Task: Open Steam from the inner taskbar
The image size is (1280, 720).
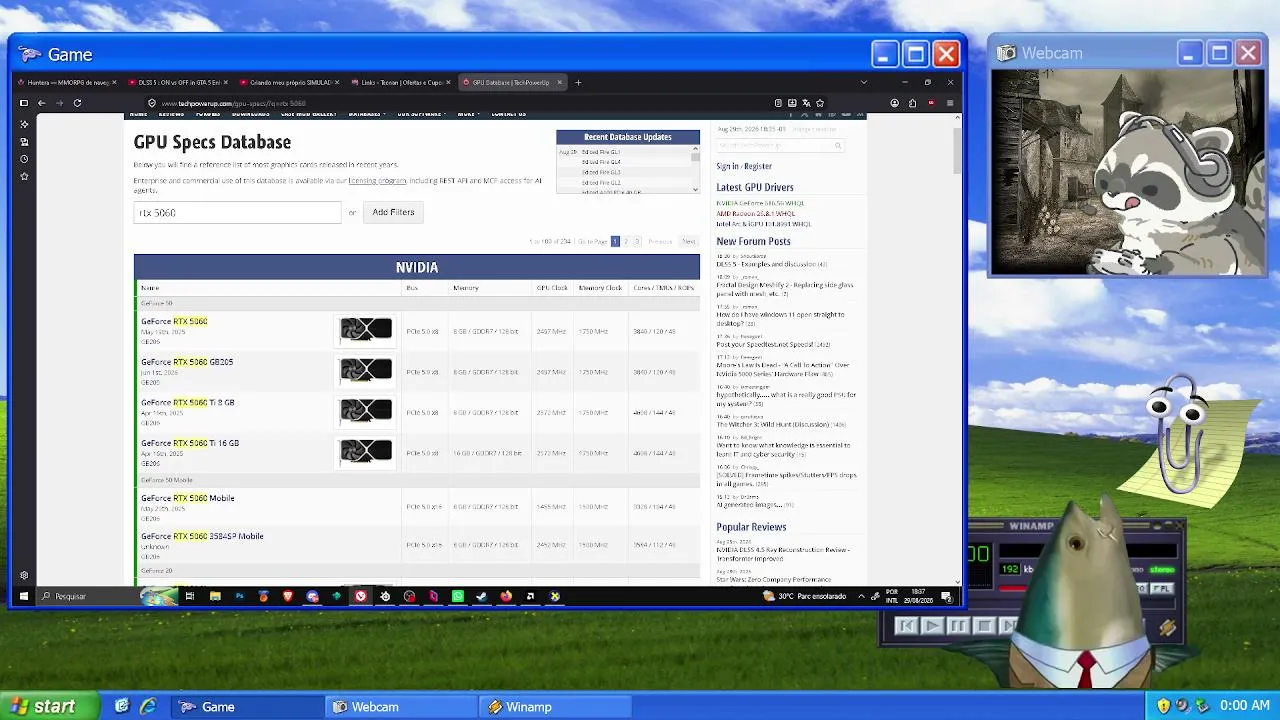Action: point(482,596)
